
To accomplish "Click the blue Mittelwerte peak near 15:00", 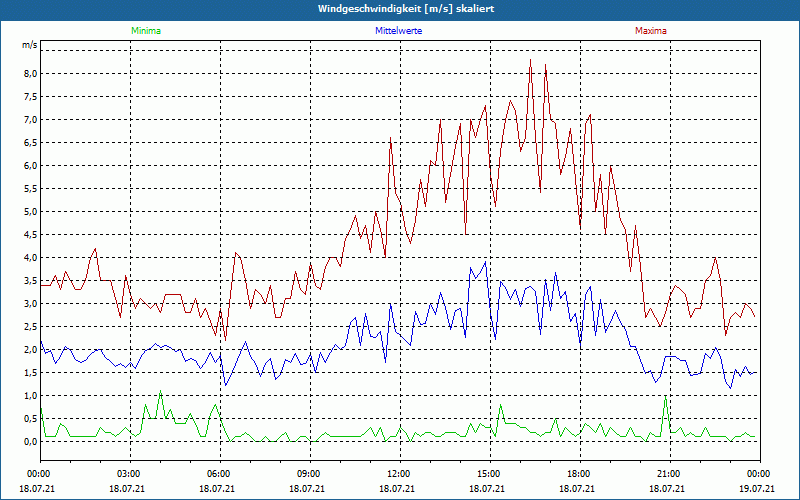I will [485, 262].
